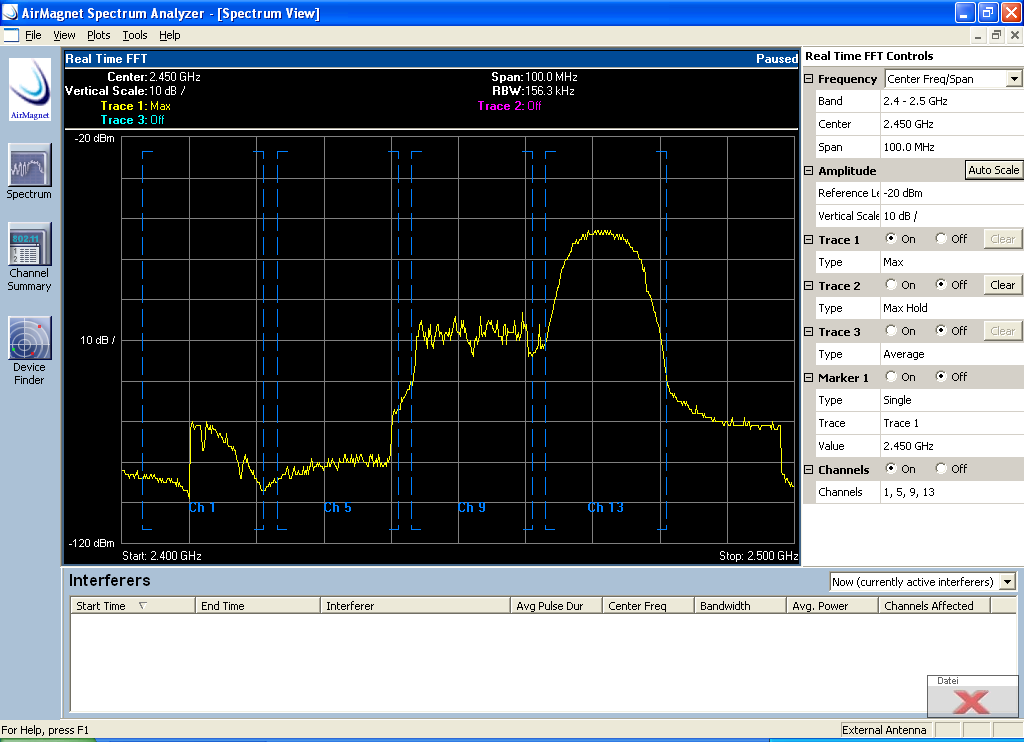Click the External Antenna status bar entry
The height and width of the screenshot is (742, 1024).
[884, 730]
